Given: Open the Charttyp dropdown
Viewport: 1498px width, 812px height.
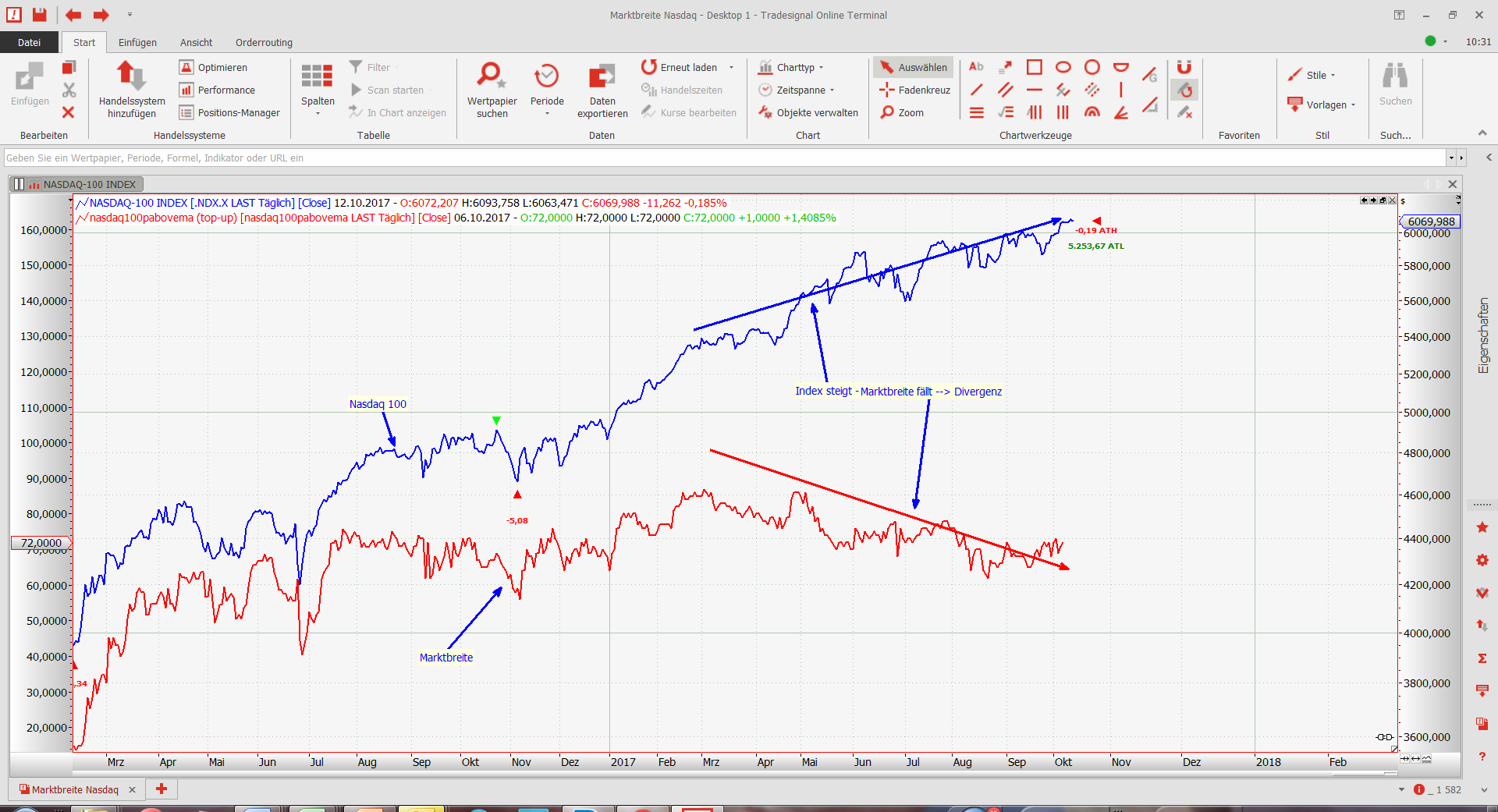Looking at the screenshot, I should [x=792, y=67].
